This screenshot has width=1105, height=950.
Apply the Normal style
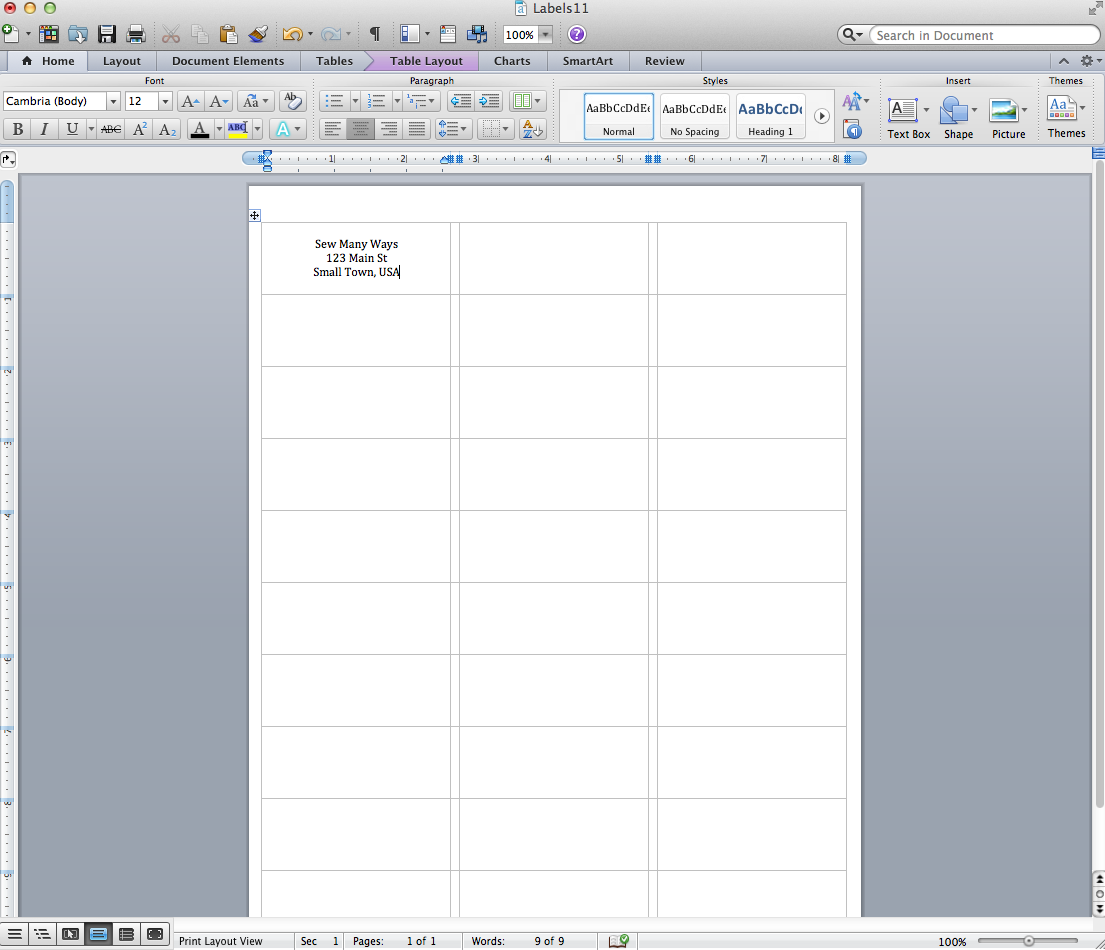pos(619,116)
